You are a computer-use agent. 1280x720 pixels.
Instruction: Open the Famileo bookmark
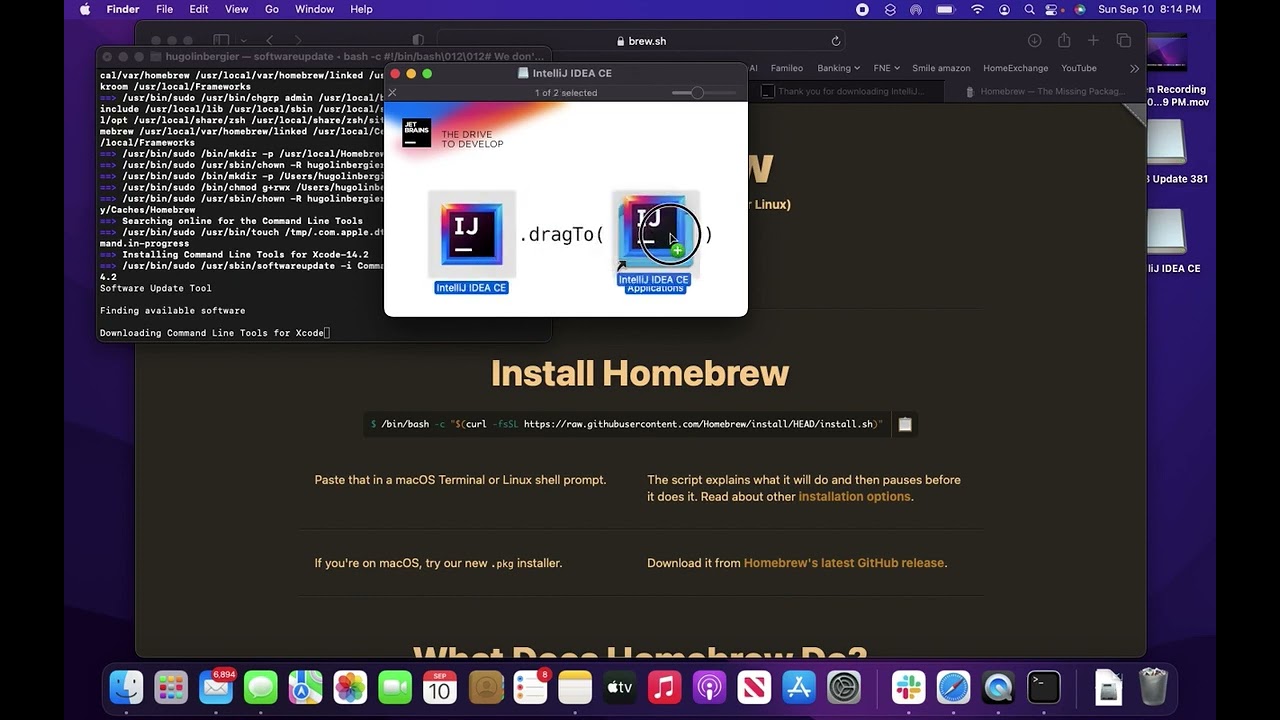[x=786, y=68]
